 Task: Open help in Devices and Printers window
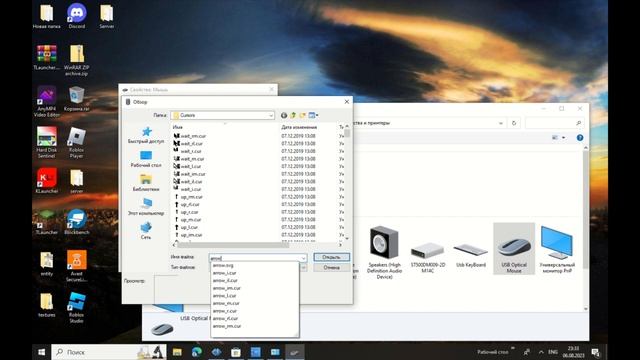[x=580, y=138]
